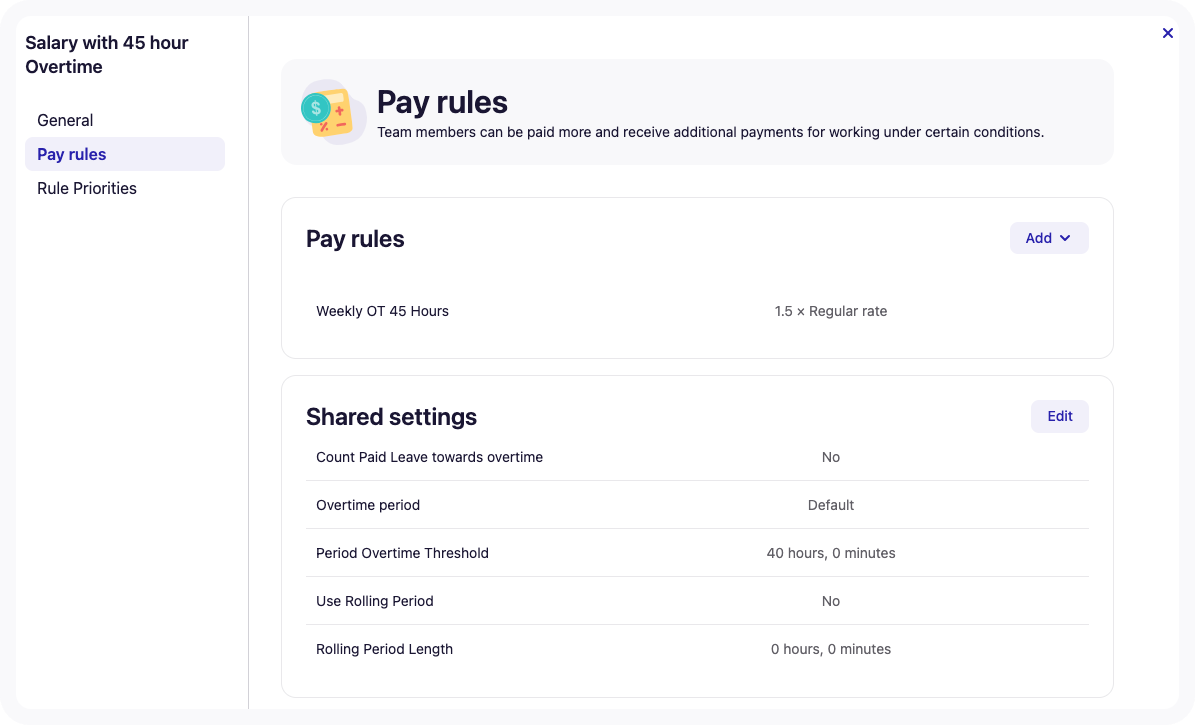Viewport: 1195px width, 725px height.
Task: Click the 1.5 × Regular rate value
Action: (830, 311)
